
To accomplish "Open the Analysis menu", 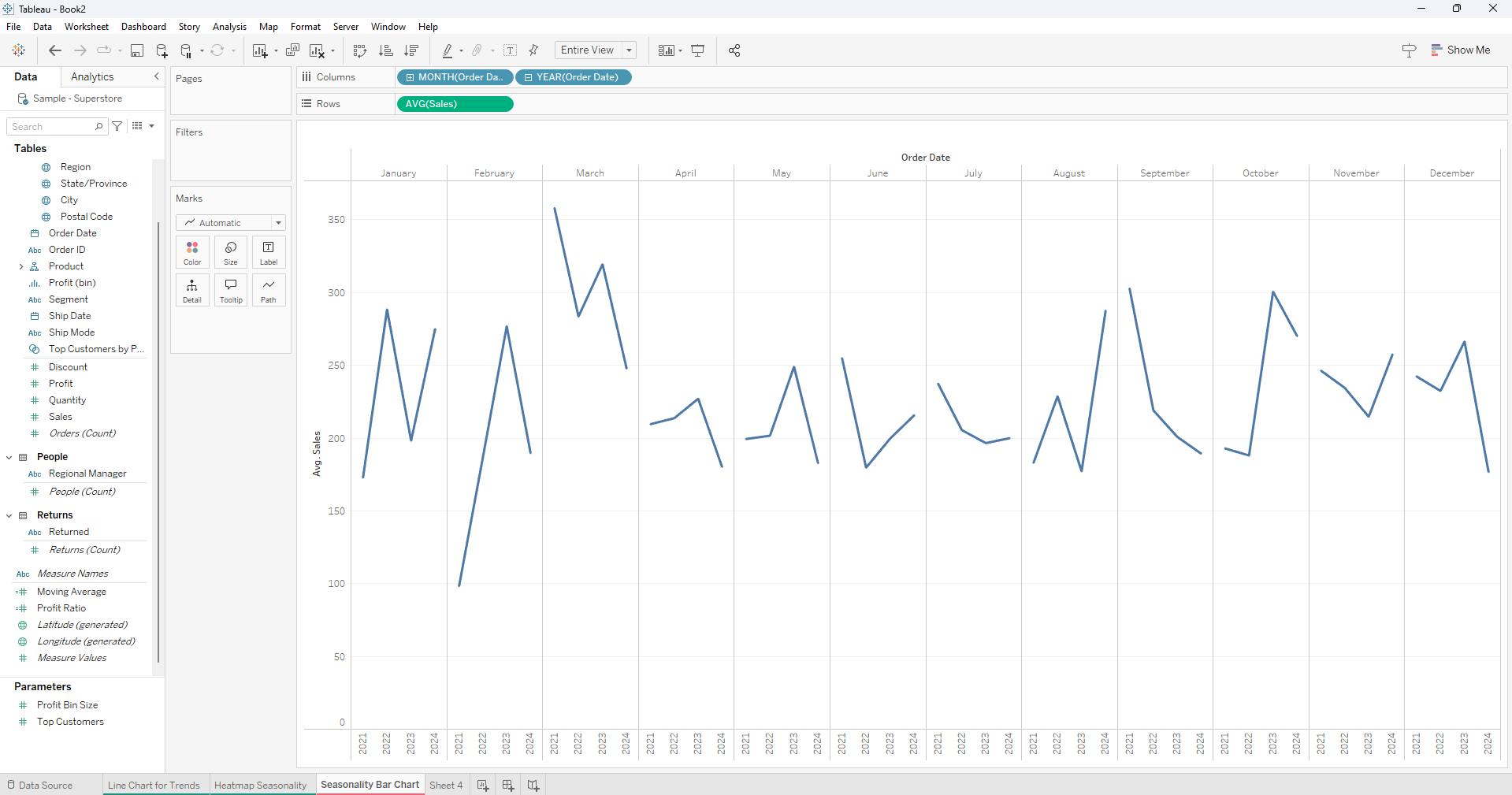I will coord(229,27).
